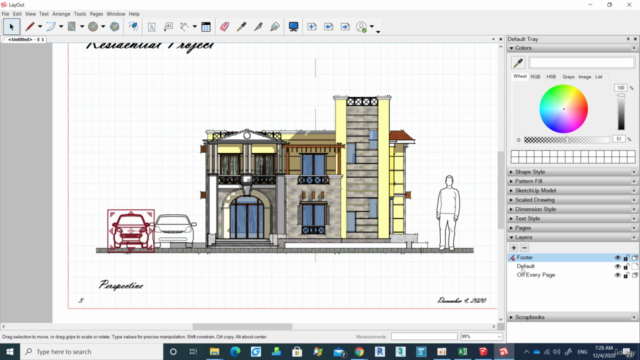Image resolution: width=640 pixels, height=360 pixels.
Task: Adjust the brightness vertical slider
Action: (621, 111)
